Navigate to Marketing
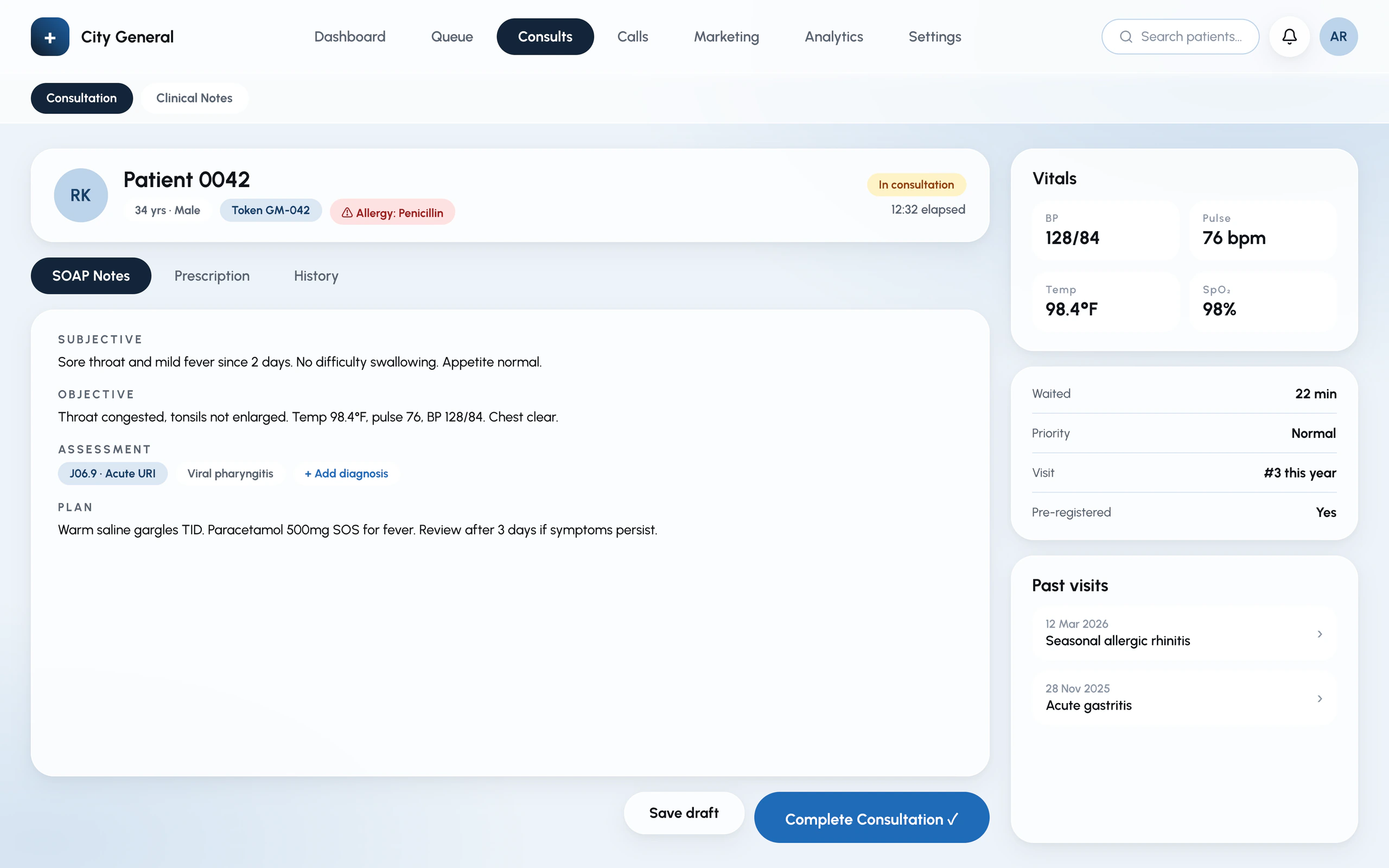1389x868 pixels. click(726, 37)
